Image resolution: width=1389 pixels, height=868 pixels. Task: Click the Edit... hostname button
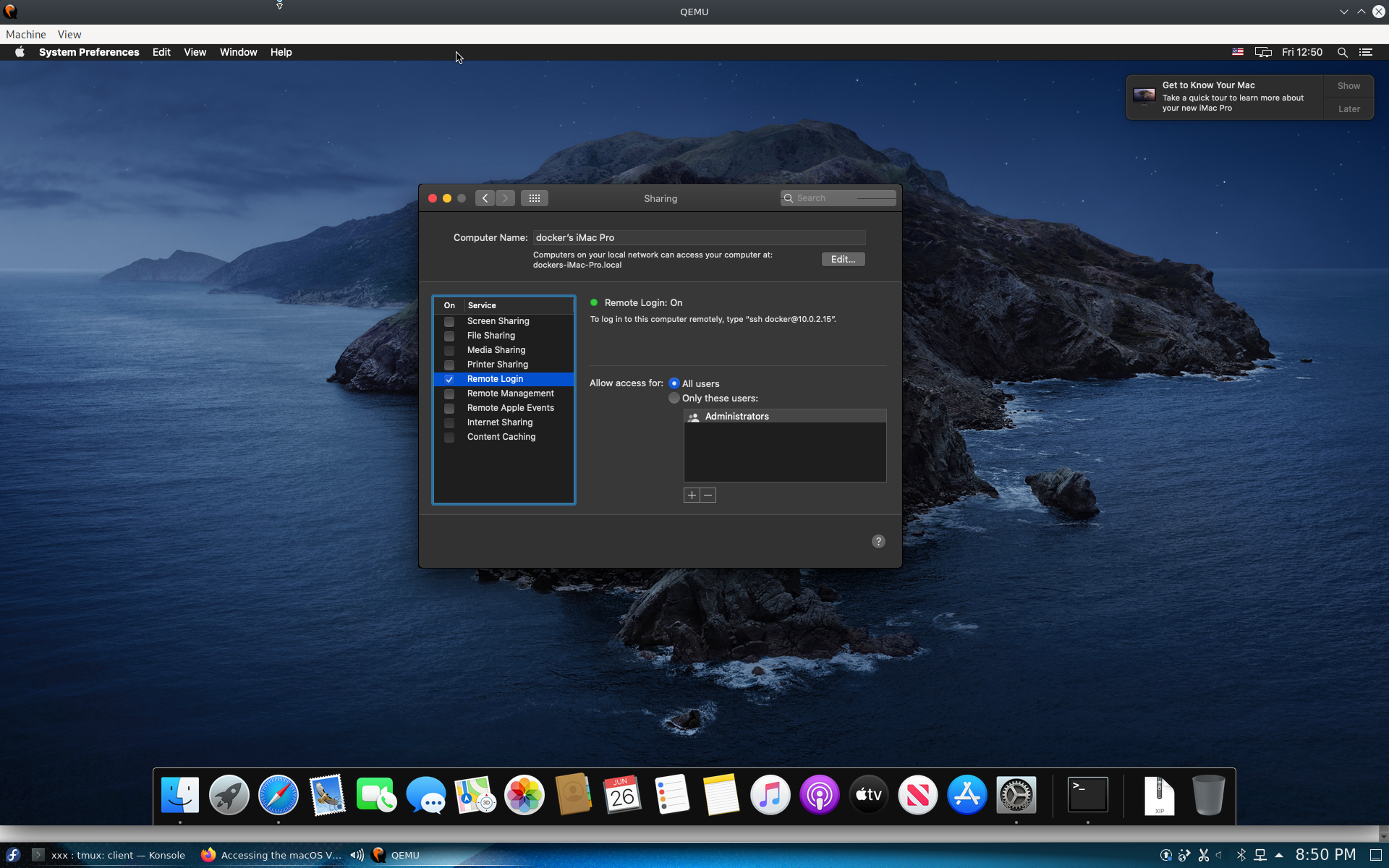tap(843, 260)
